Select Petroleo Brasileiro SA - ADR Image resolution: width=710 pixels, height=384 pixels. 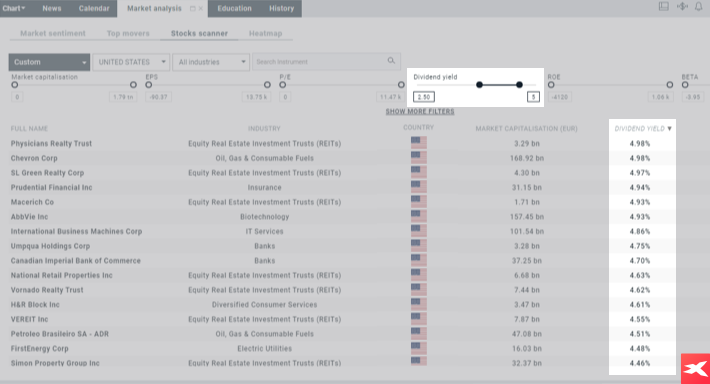(x=60, y=334)
